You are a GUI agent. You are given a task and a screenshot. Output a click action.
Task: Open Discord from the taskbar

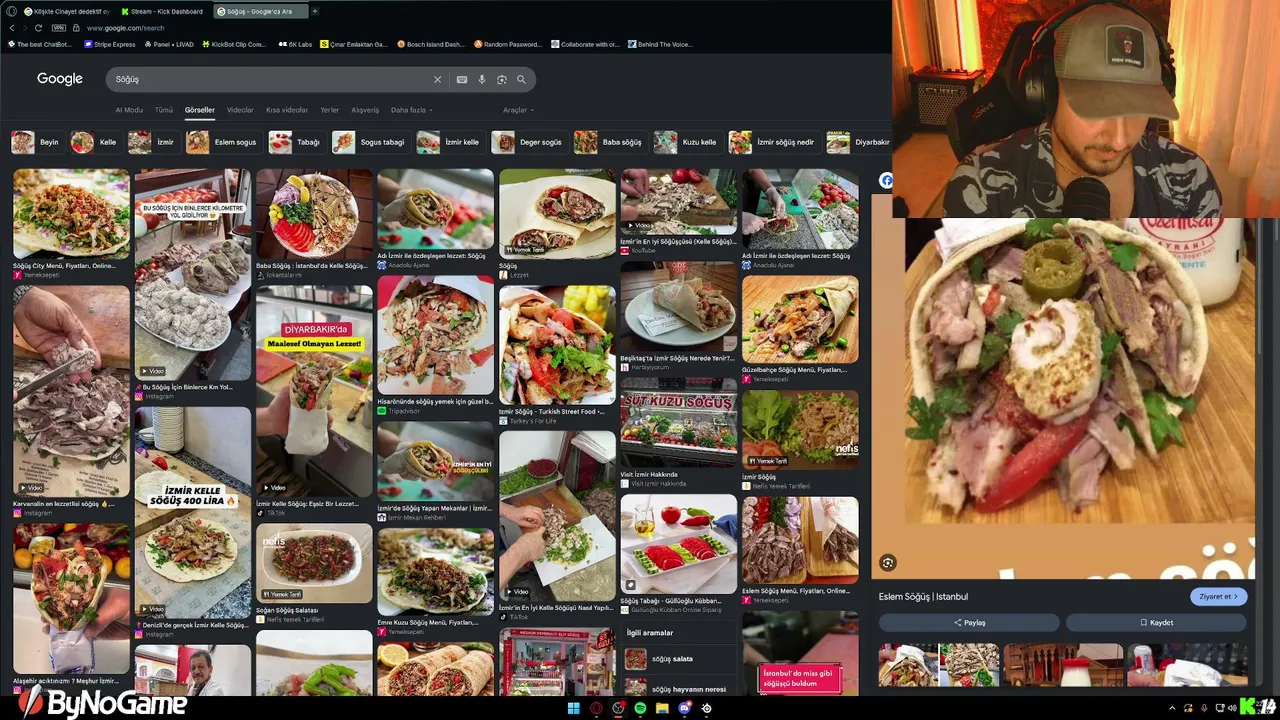684,708
